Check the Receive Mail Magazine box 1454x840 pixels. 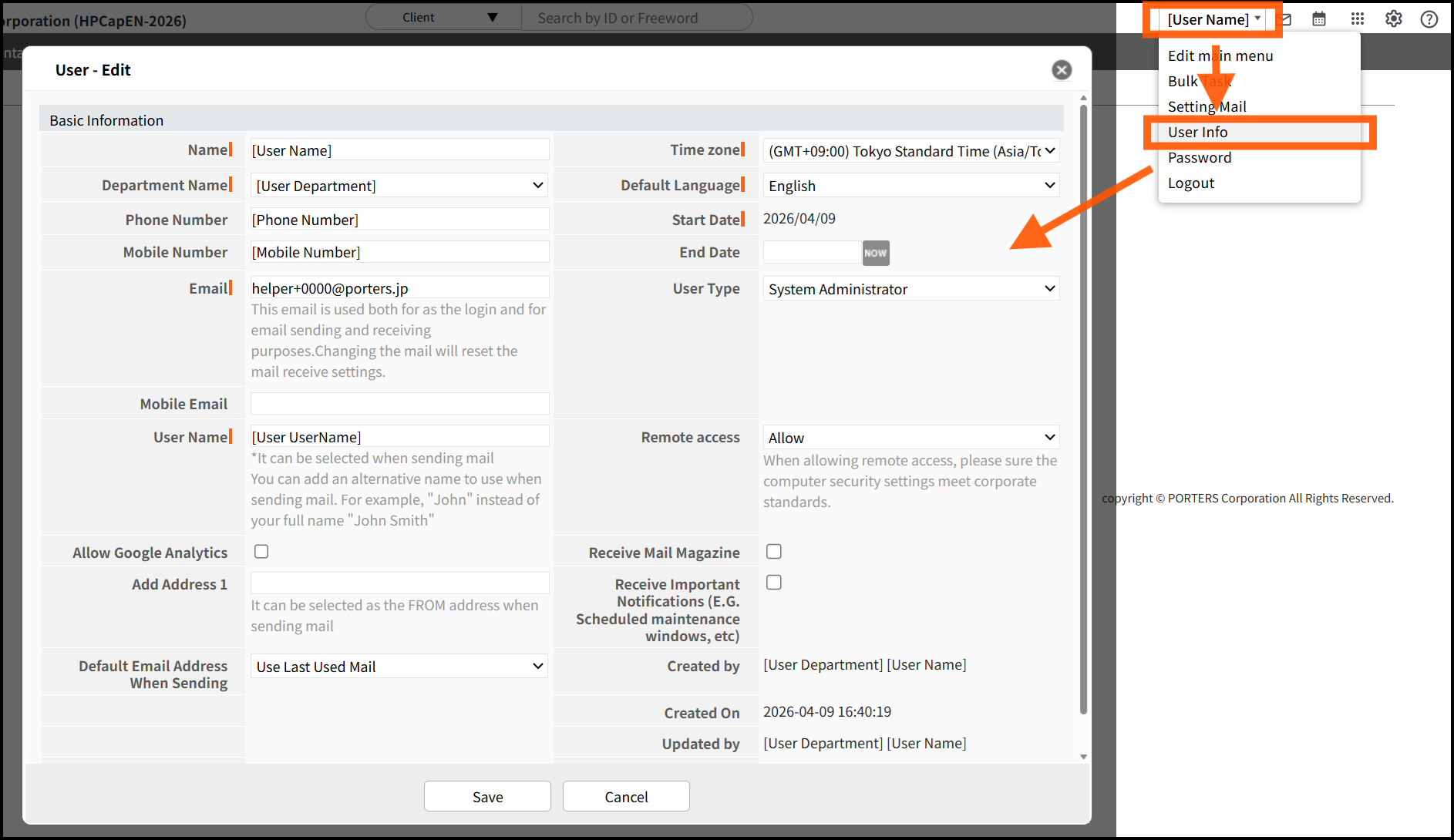(x=774, y=552)
